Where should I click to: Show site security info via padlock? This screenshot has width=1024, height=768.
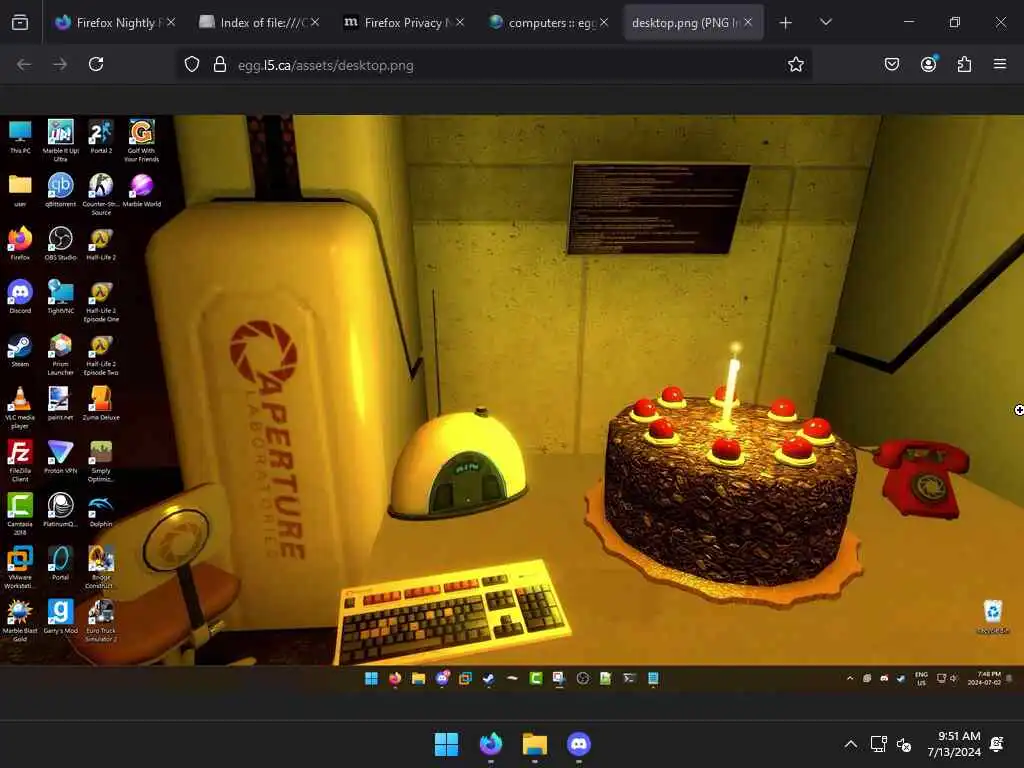coord(220,65)
